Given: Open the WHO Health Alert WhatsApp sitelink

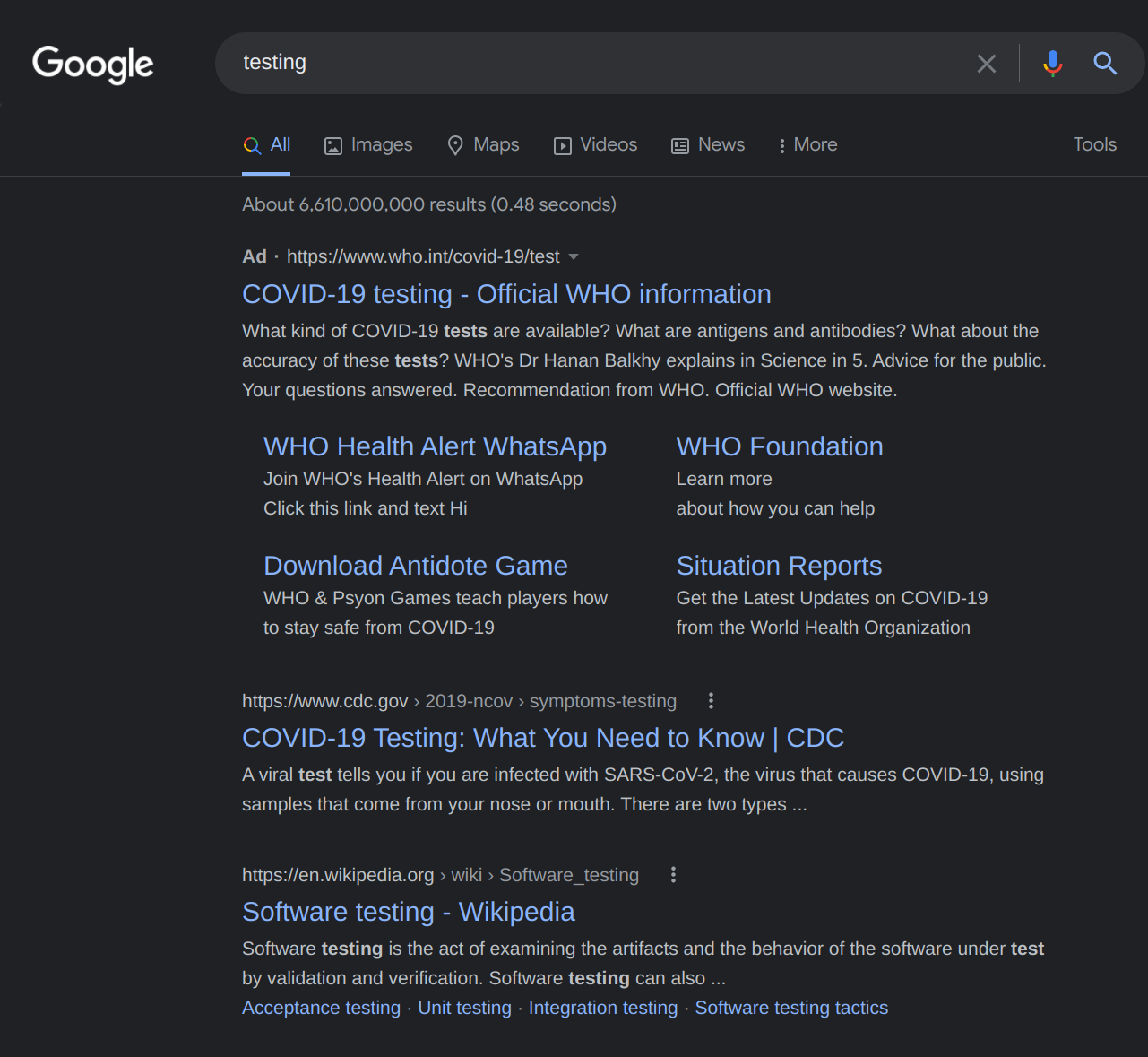Looking at the screenshot, I should coord(435,446).
